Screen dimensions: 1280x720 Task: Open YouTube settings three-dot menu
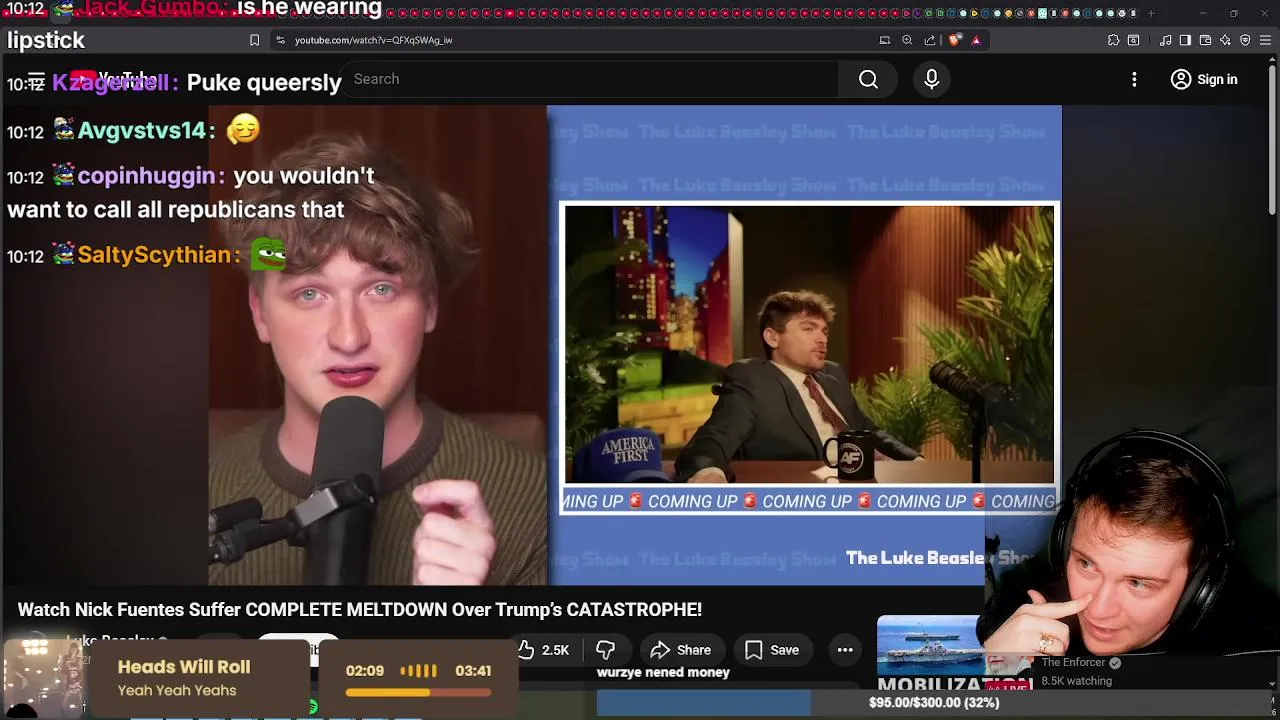pyautogui.click(x=1134, y=79)
